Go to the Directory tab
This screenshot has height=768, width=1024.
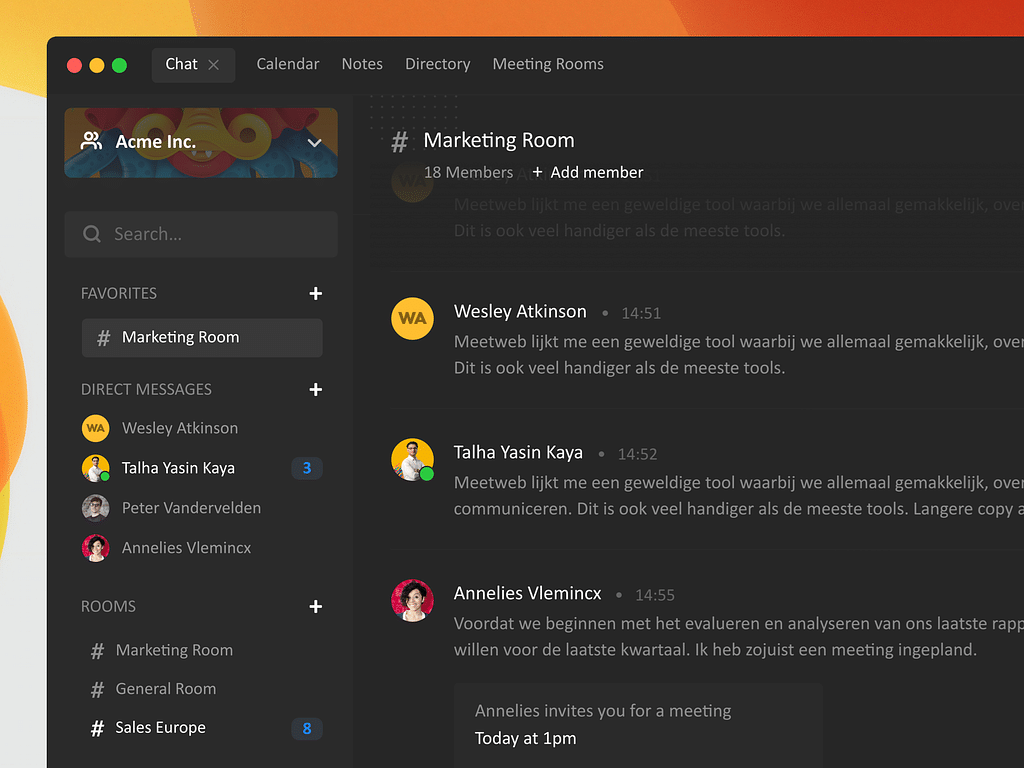437,64
